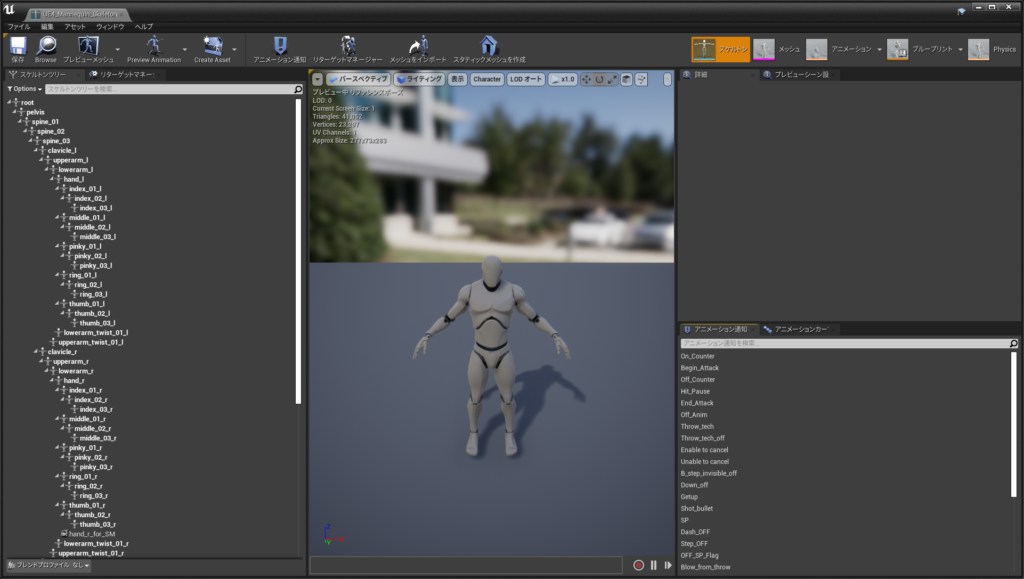1024x579 pixels.
Task: Open the ブループリント mode dropdown arrow
Action: 961,50
